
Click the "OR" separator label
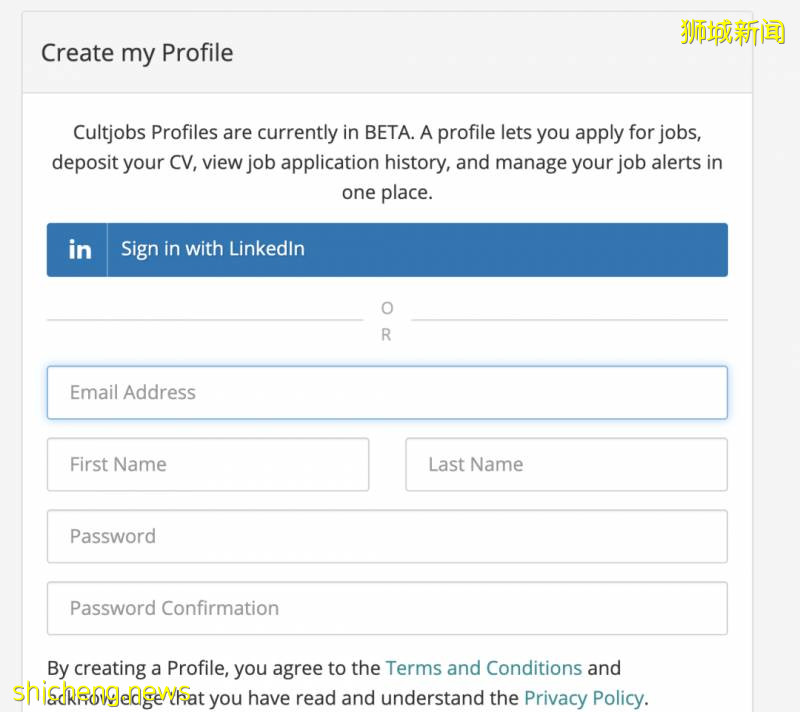click(387, 321)
